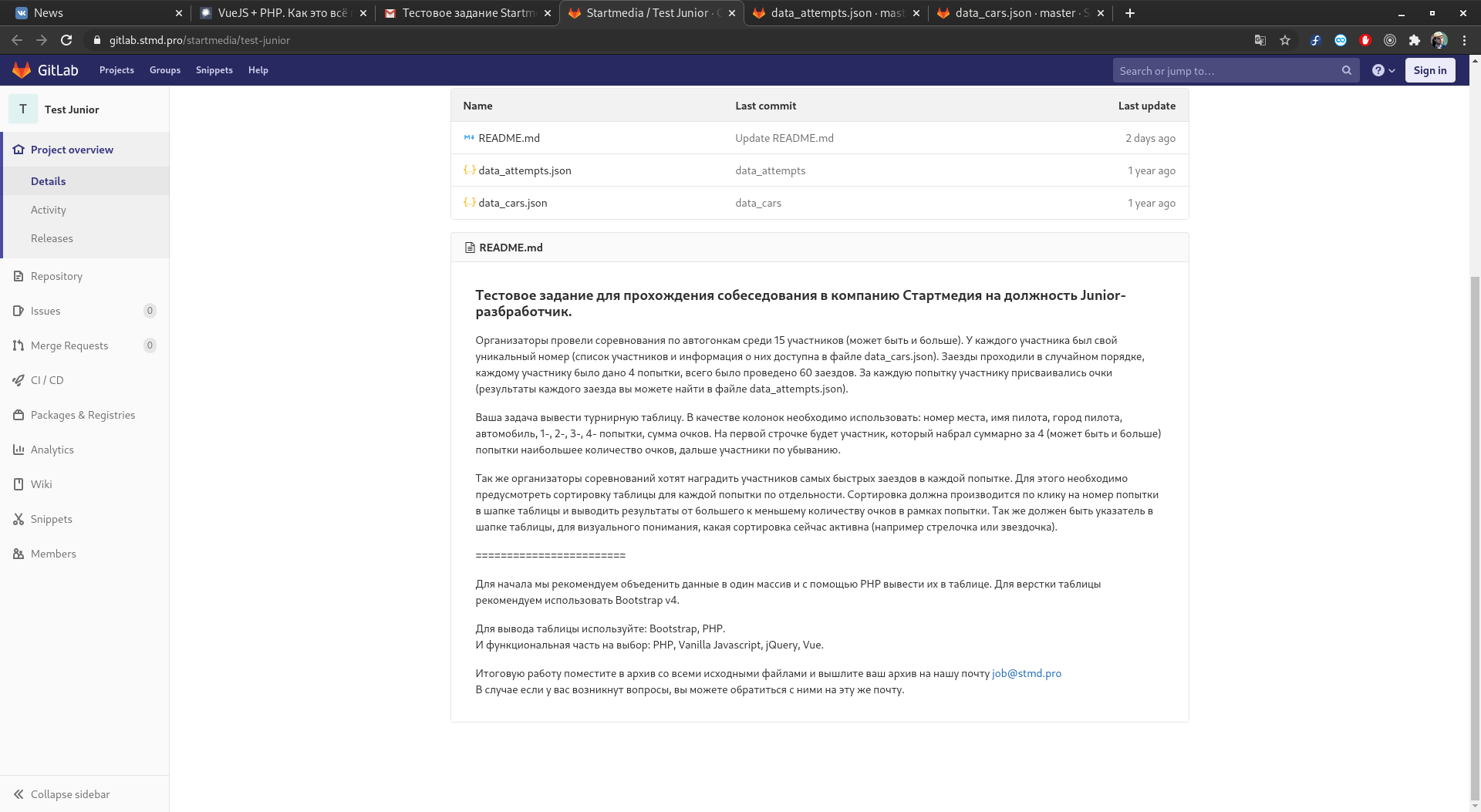This screenshot has height=812, width=1481.
Task: Click the Merge Requests count badge
Action: click(x=150, y=345)
